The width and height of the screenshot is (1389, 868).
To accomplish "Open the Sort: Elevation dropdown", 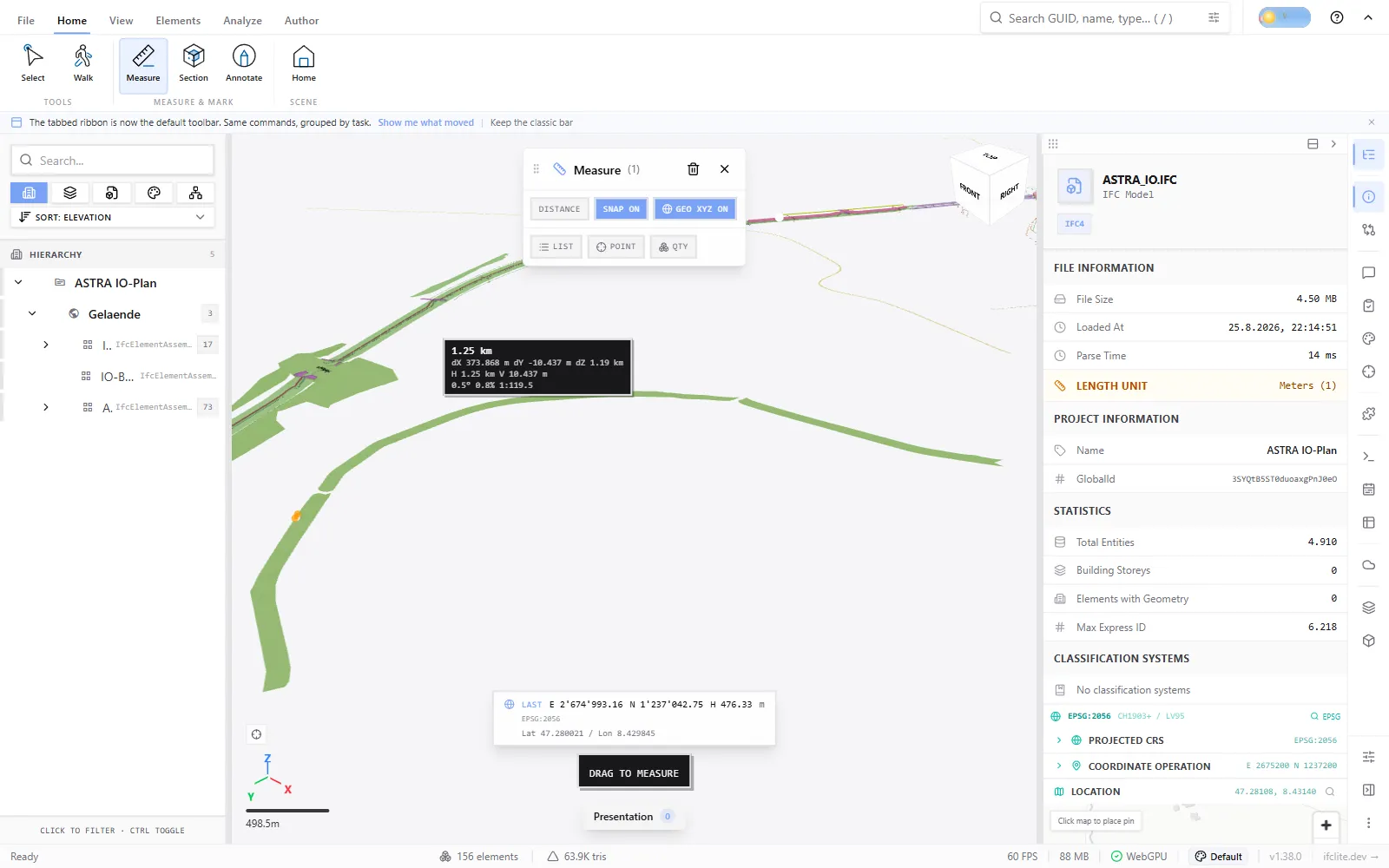I will tap(113, 217).
